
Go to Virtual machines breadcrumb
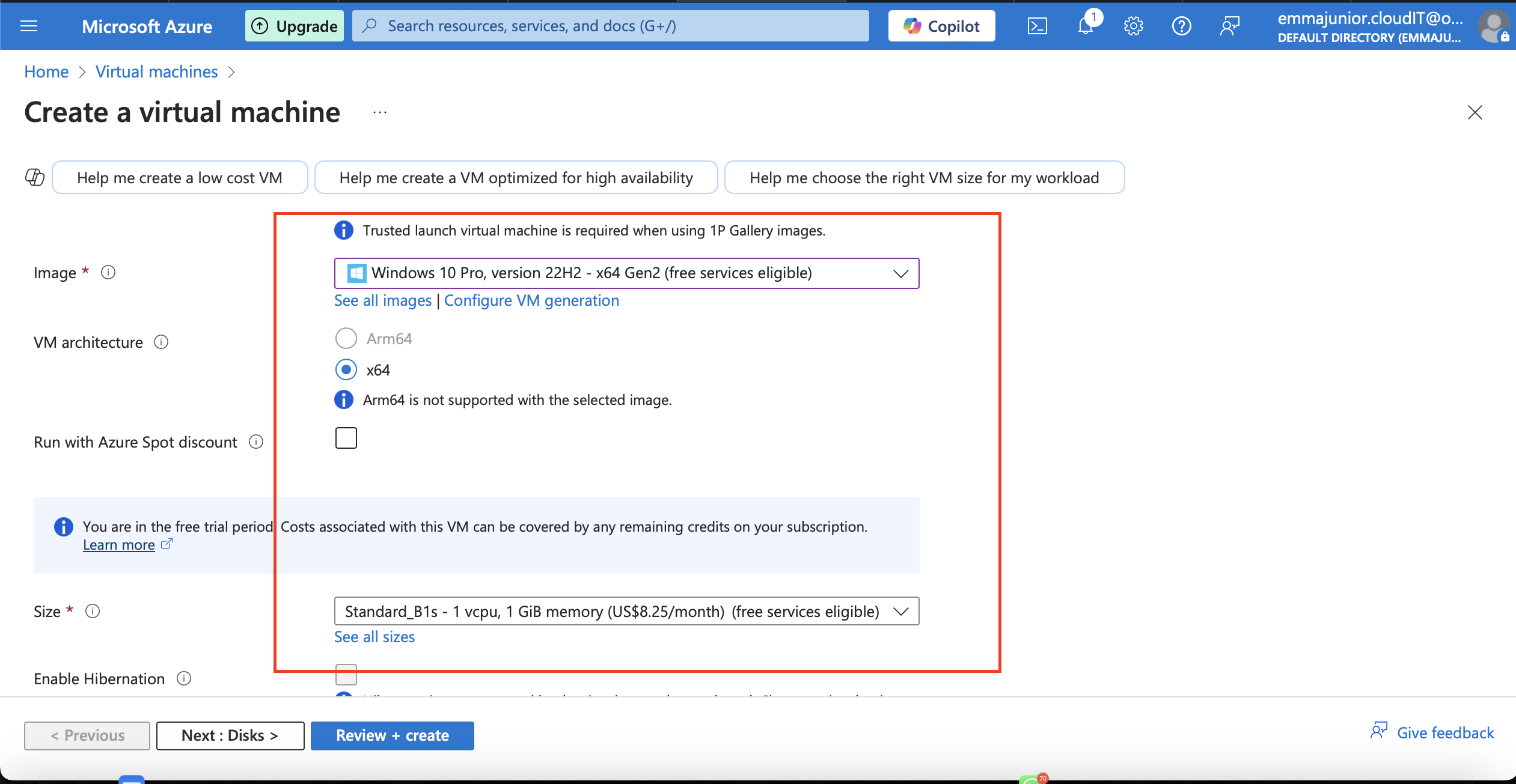point(156,71)
